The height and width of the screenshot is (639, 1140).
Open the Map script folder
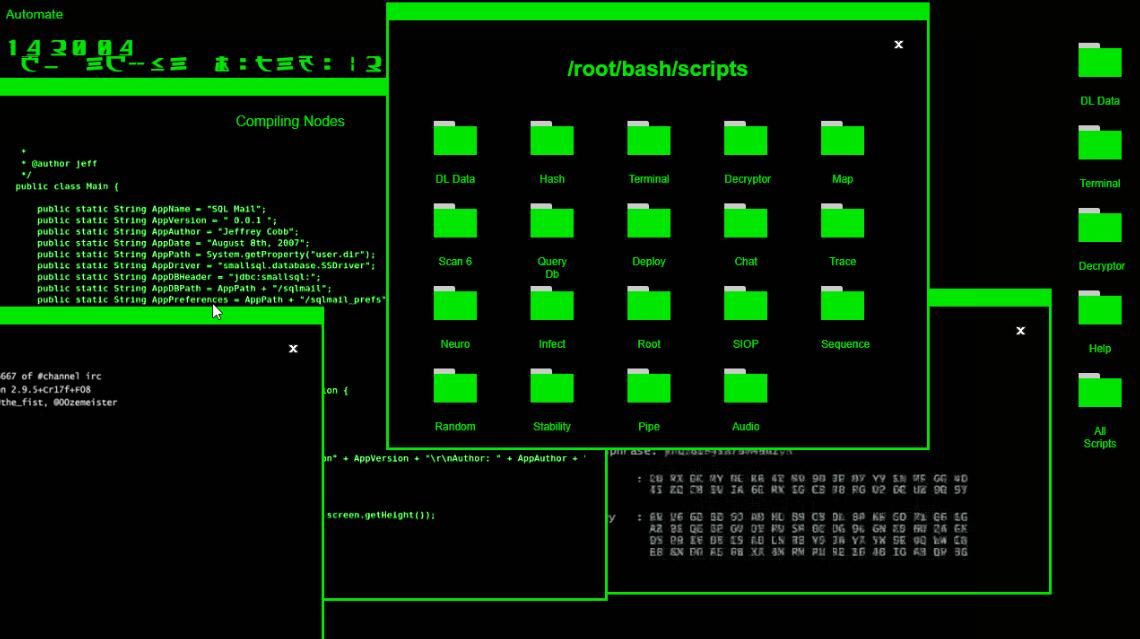[842, 138]
